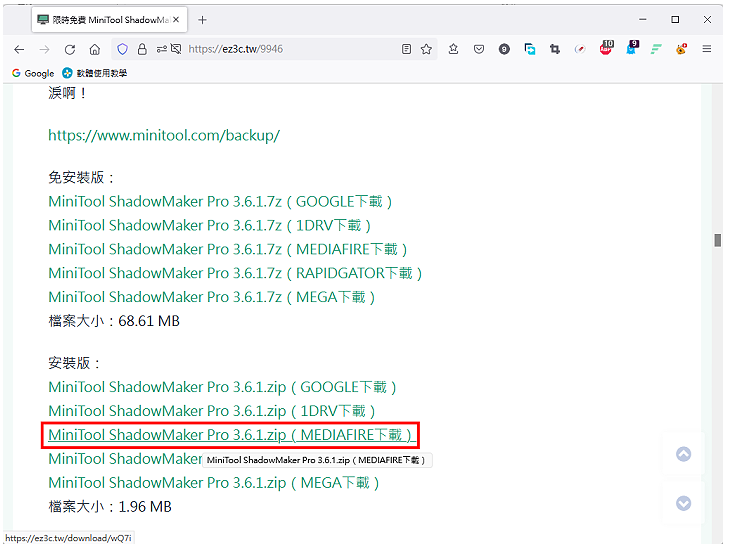This screenshot has height=550, width=731.
Task: Click the scroll-to-top up arrow button
Action: 683,454
